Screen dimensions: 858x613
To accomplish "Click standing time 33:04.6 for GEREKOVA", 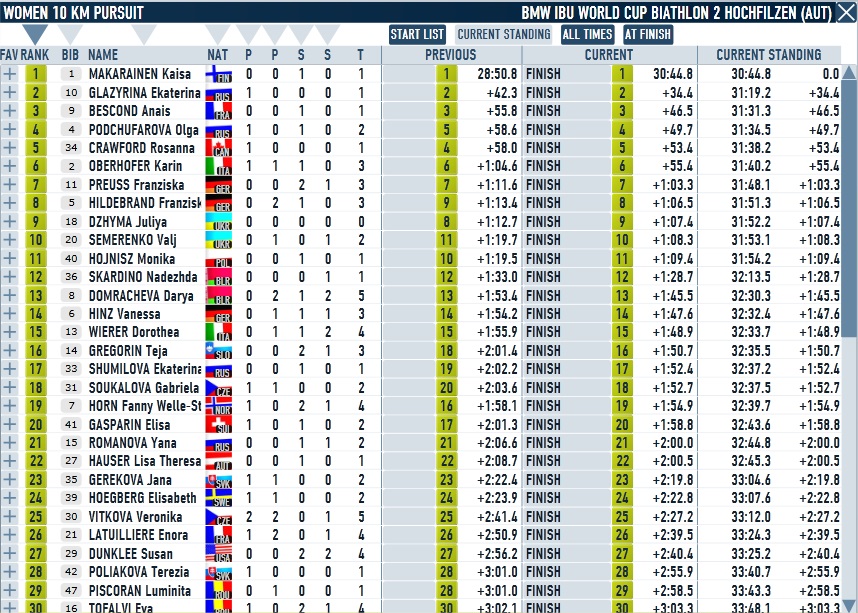I will click(751, 480).
